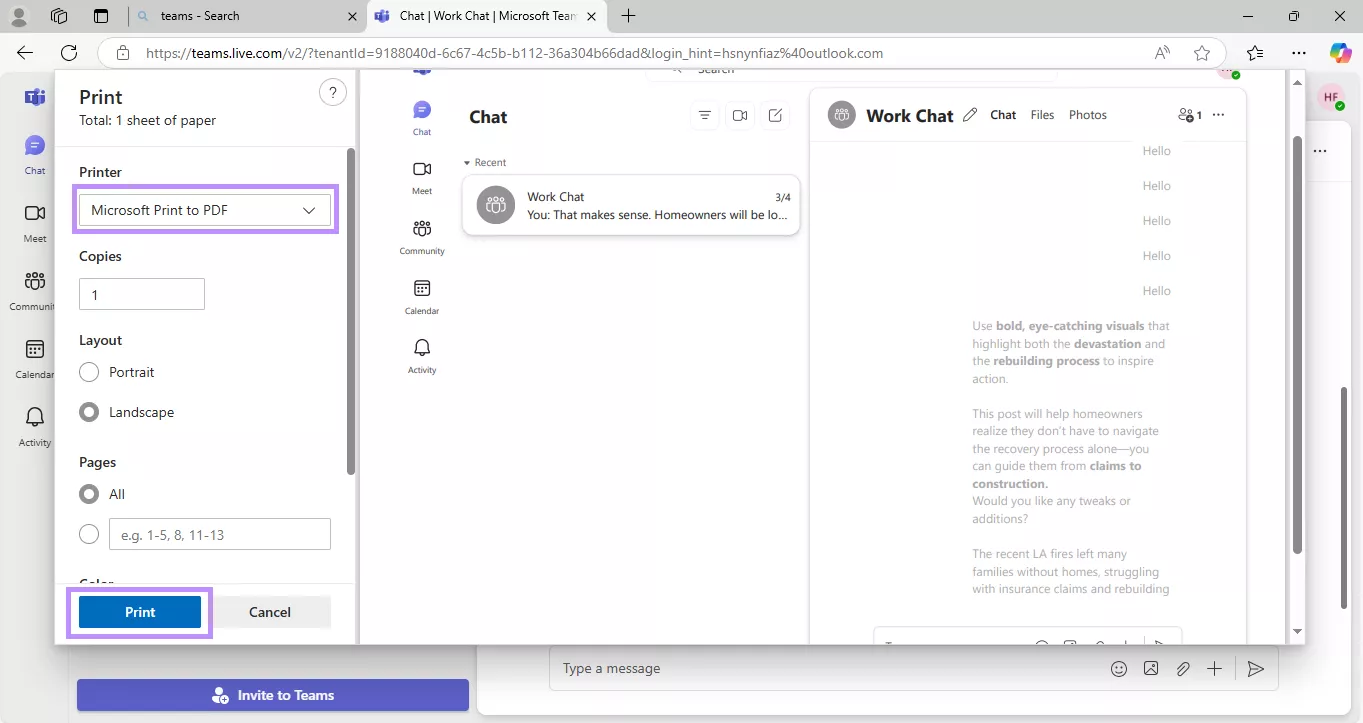Send the message with the send arrow
Viewport: 1363px width, 723px height.
pyautogui.click(x=1256, y=668)
